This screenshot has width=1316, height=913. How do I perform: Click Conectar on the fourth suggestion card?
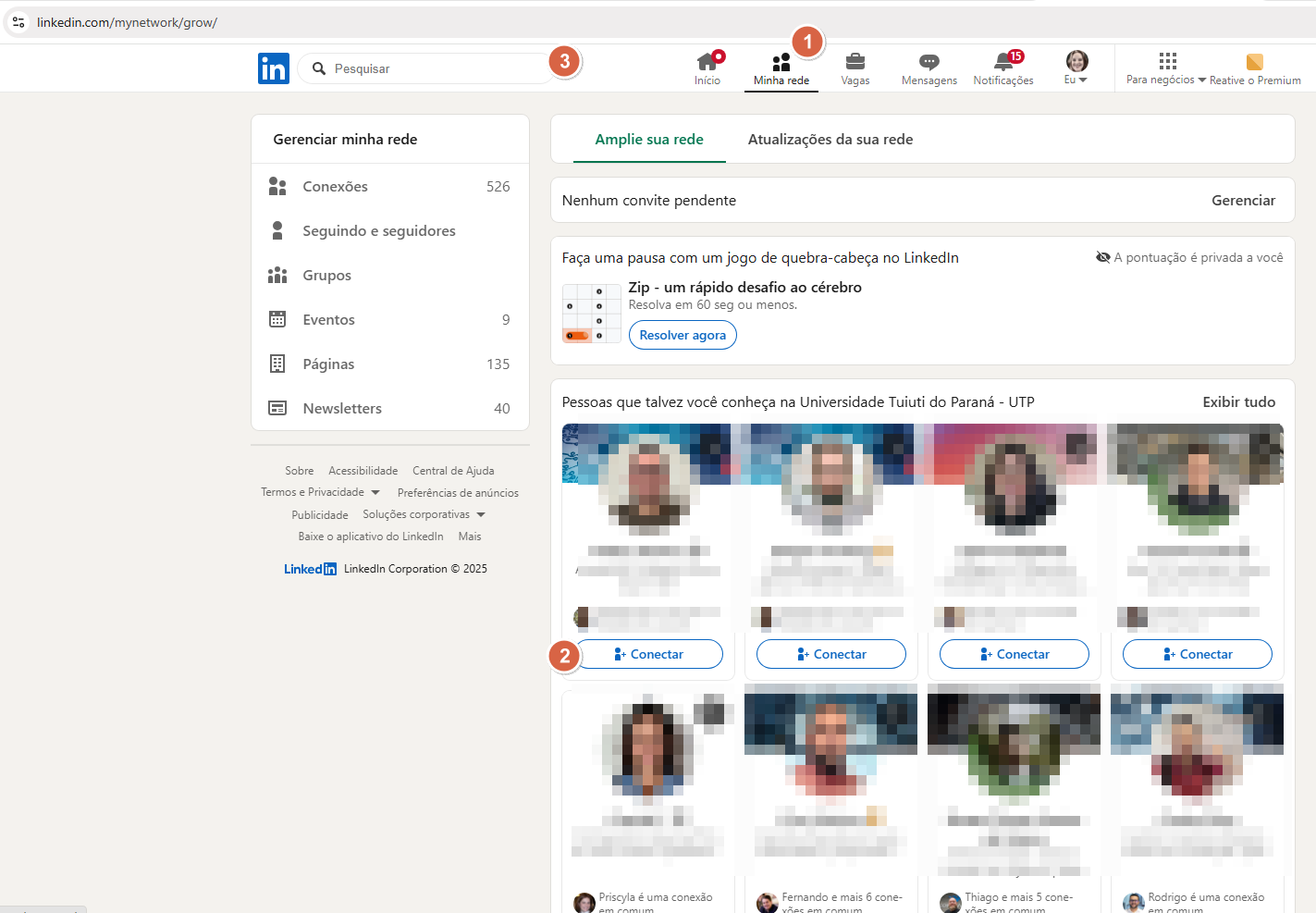[1198, 654]
